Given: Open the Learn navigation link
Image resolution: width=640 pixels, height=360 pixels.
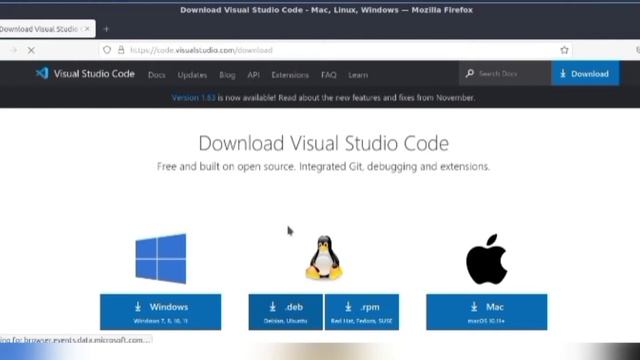Looking at the screenshot, I should tap(358, 75).
